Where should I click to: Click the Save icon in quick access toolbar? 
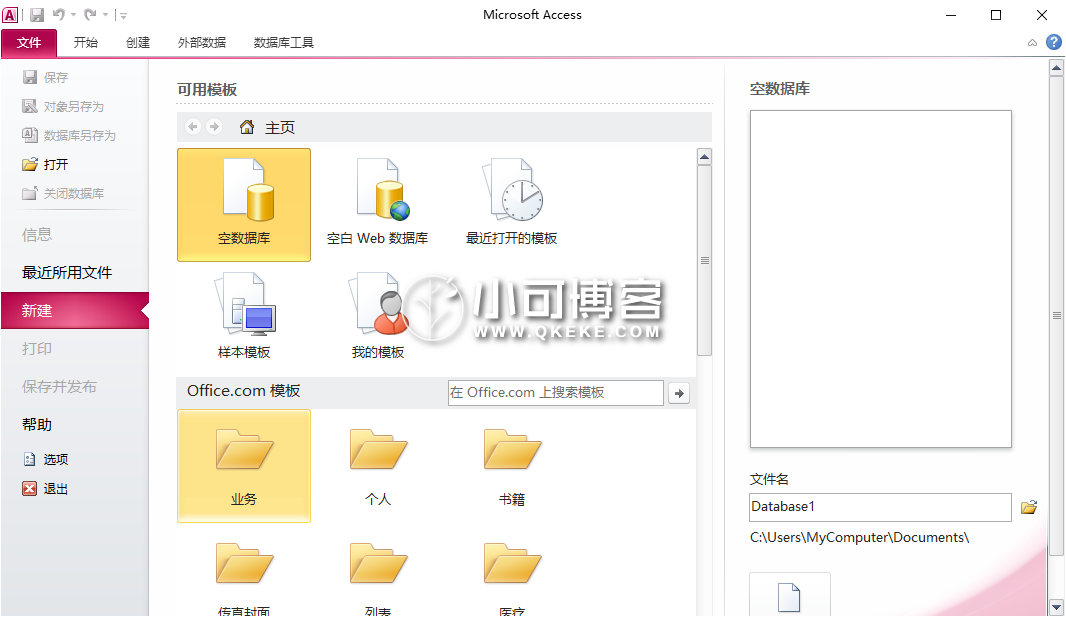click(x=37, y=14)
